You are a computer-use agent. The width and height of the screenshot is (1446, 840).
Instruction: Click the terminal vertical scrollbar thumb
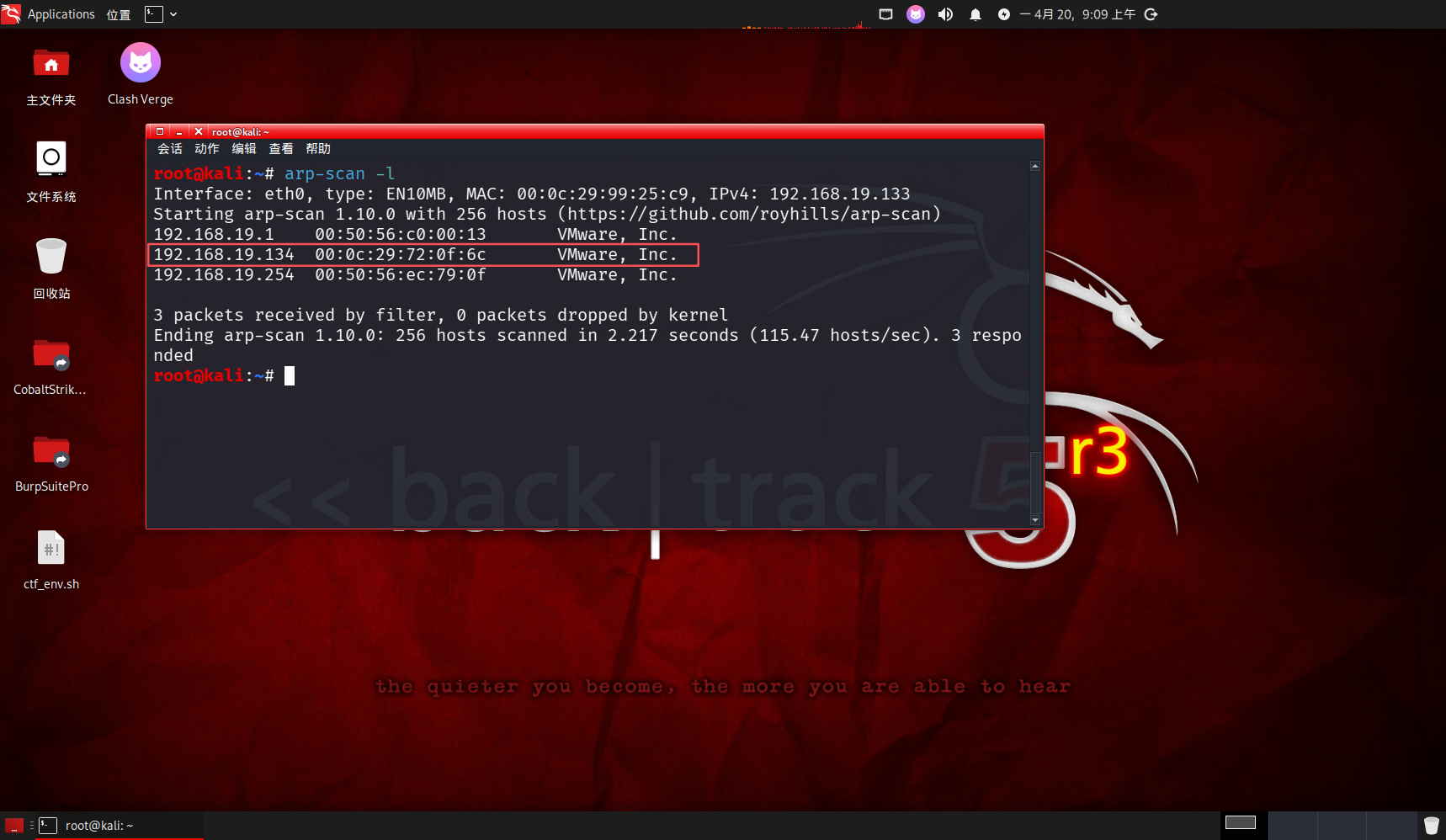click(x=1035, y=482)
